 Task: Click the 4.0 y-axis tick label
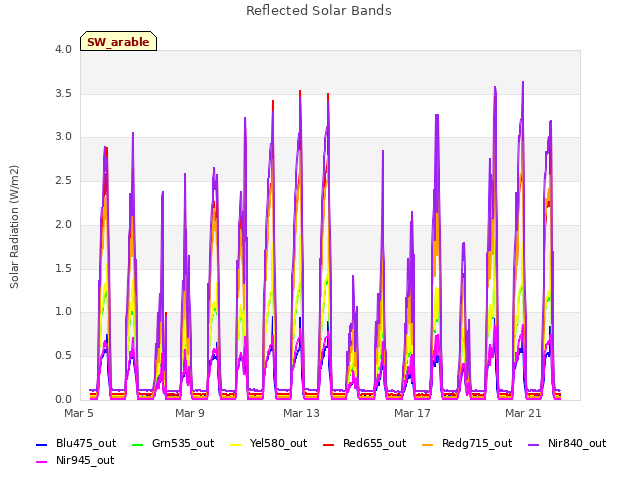[63, 49]
